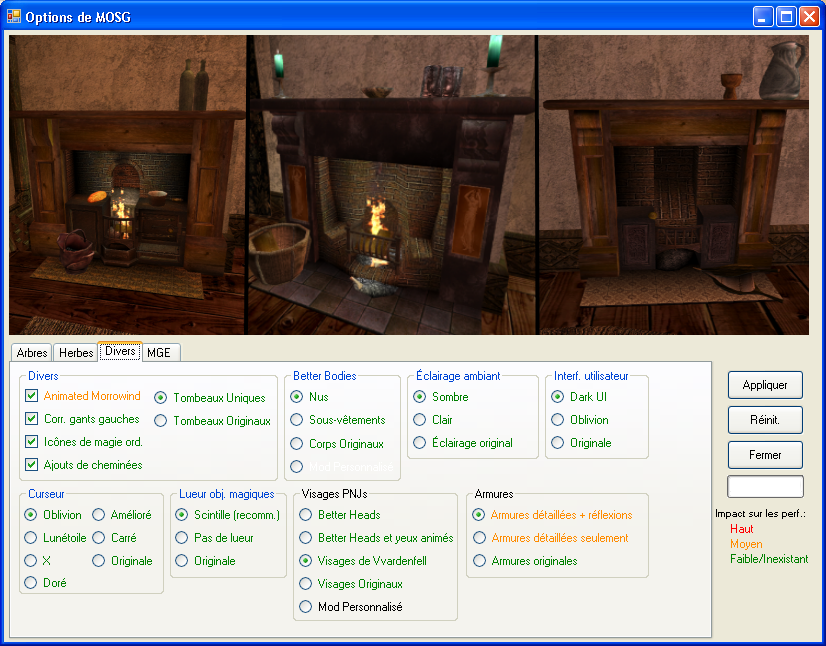Choose Sous-vêtements body option
The width and height of the screenshot is (826, 646).
tap(297, 419)
